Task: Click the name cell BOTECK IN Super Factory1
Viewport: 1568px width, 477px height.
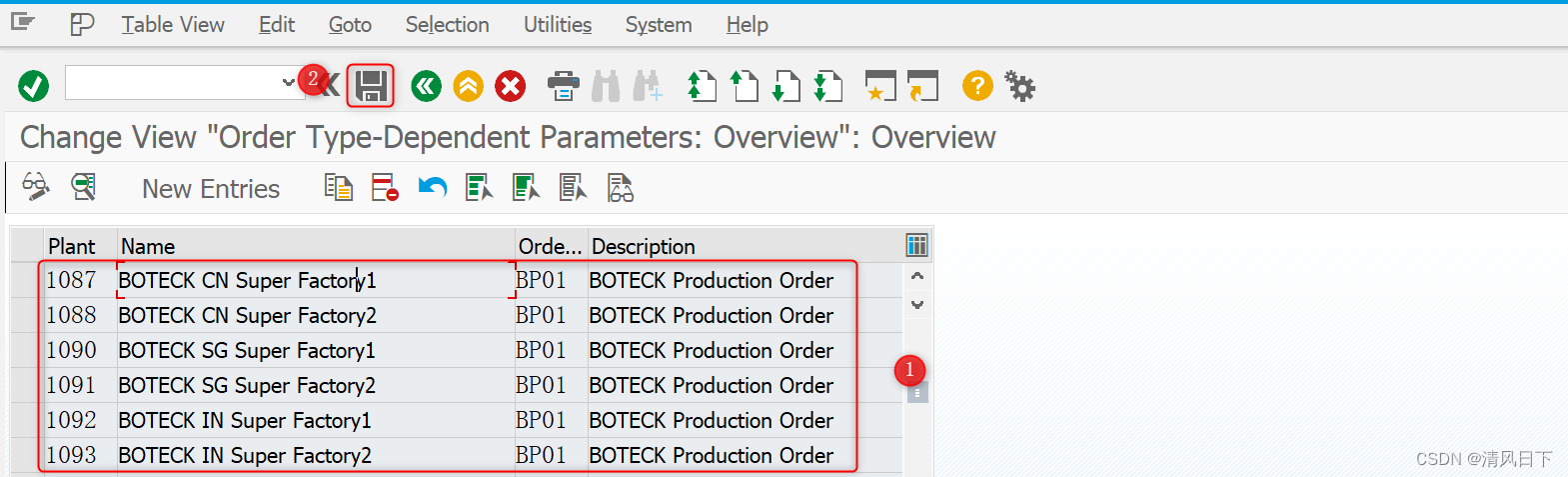Action: (316, 420)
